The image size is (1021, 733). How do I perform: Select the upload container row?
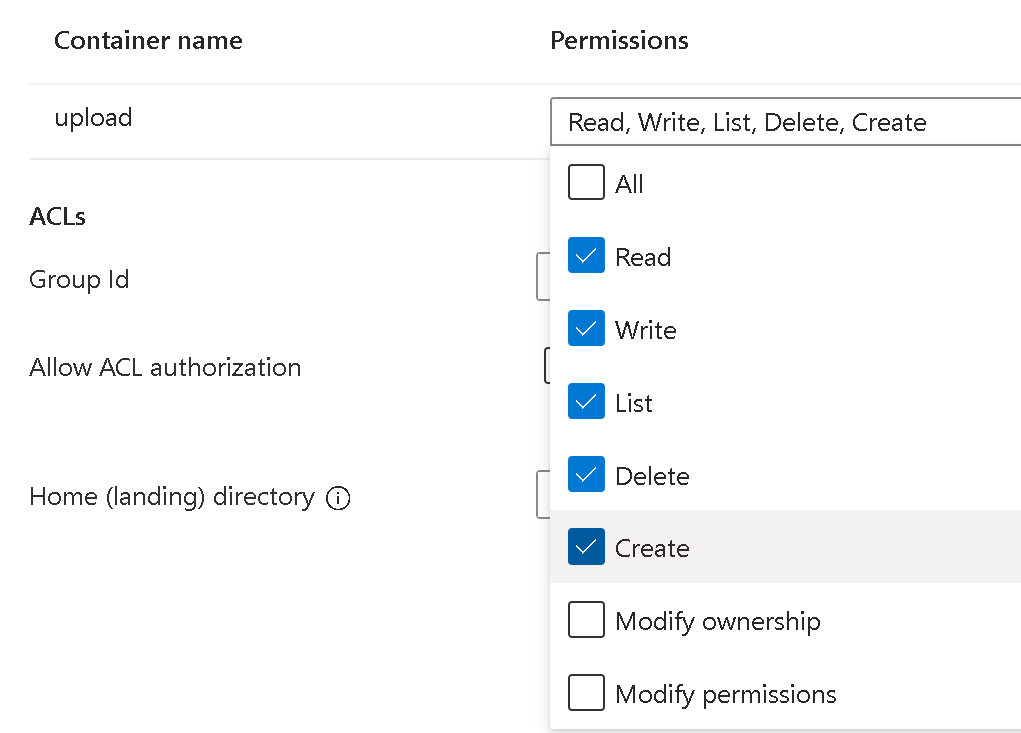[93, 118]
